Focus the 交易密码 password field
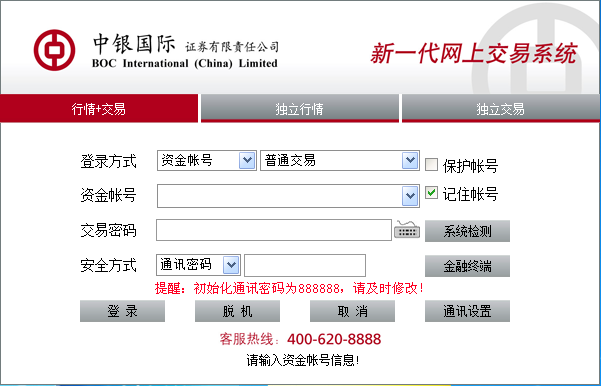This screenshot has width=601, height=386. click(274, 230)
